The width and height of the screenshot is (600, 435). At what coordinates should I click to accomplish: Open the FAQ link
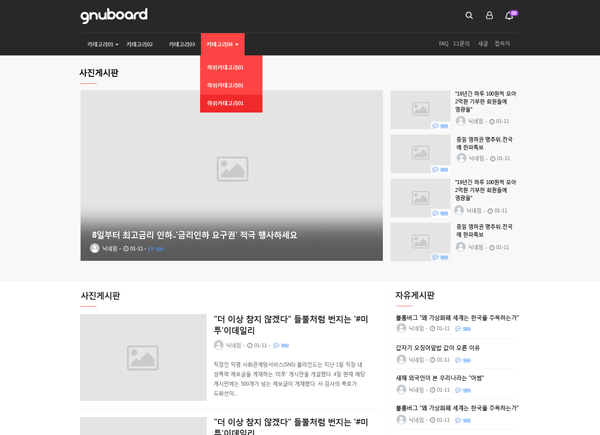point(443,44)
